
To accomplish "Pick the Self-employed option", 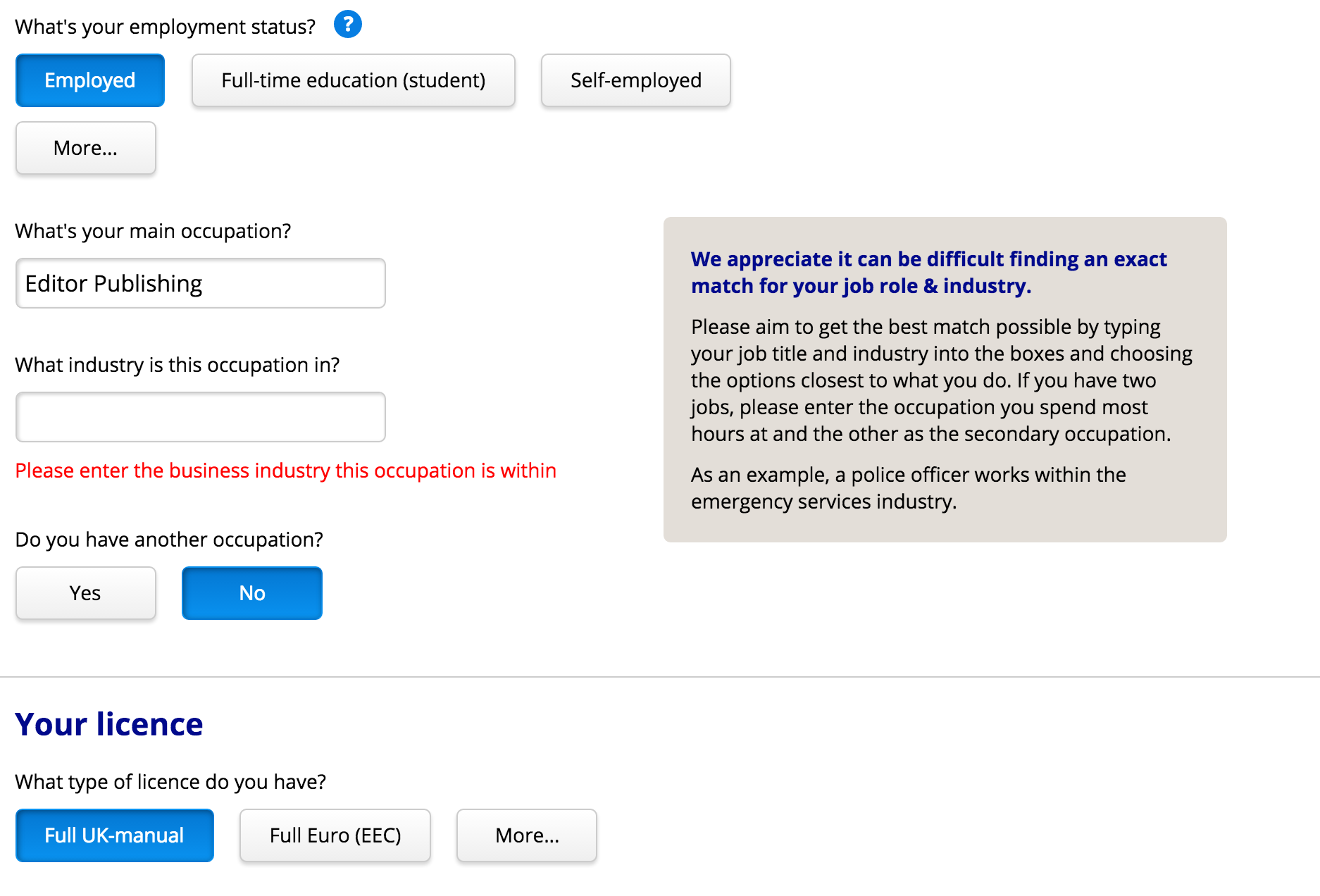I will (635, 80).
